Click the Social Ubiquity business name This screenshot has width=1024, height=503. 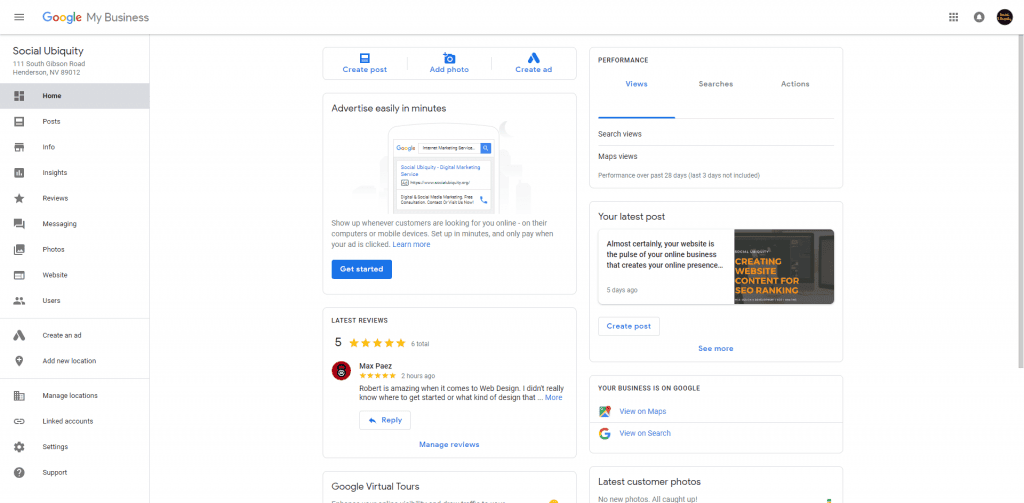[x=48, y=51]
